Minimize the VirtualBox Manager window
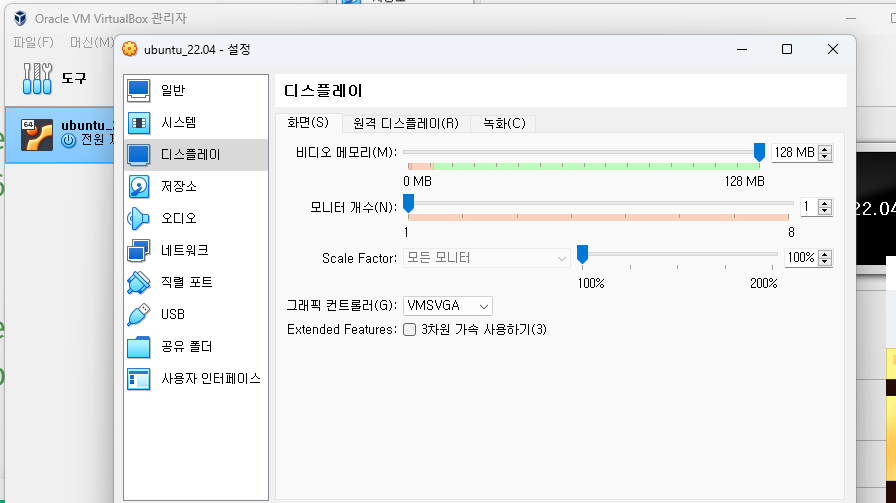896x503 pixels. 851,18
